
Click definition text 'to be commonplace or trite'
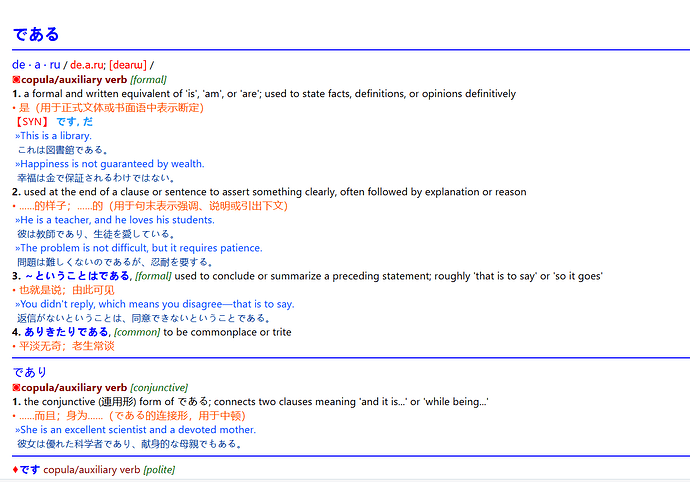(228, 332)
